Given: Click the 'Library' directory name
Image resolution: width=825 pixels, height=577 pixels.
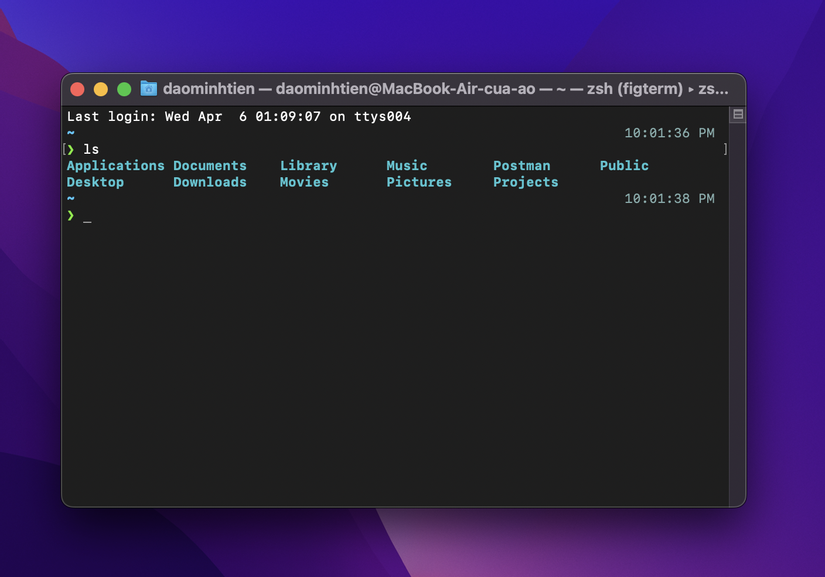Looking at the screenshot, I should (x=308, y=166).
